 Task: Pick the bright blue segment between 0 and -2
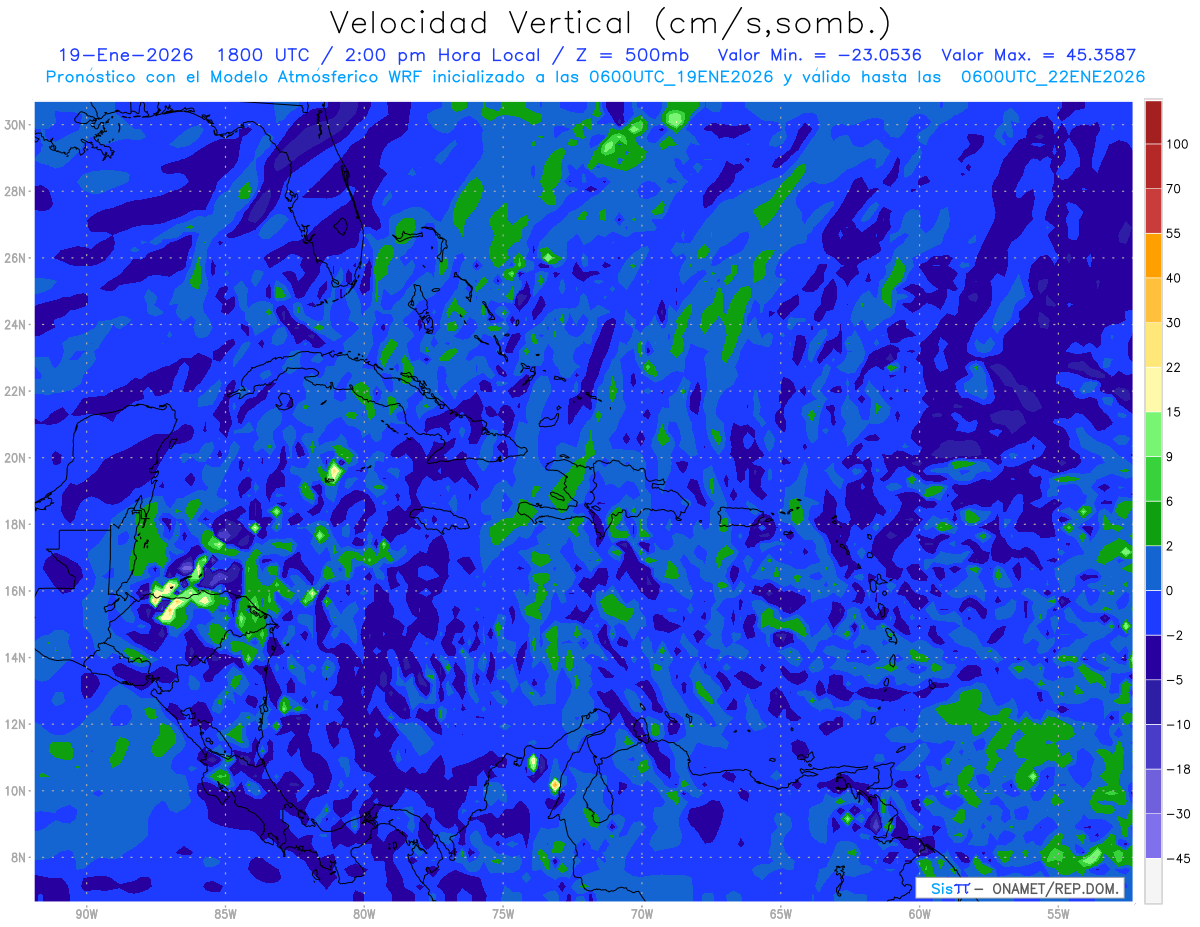1153,613
